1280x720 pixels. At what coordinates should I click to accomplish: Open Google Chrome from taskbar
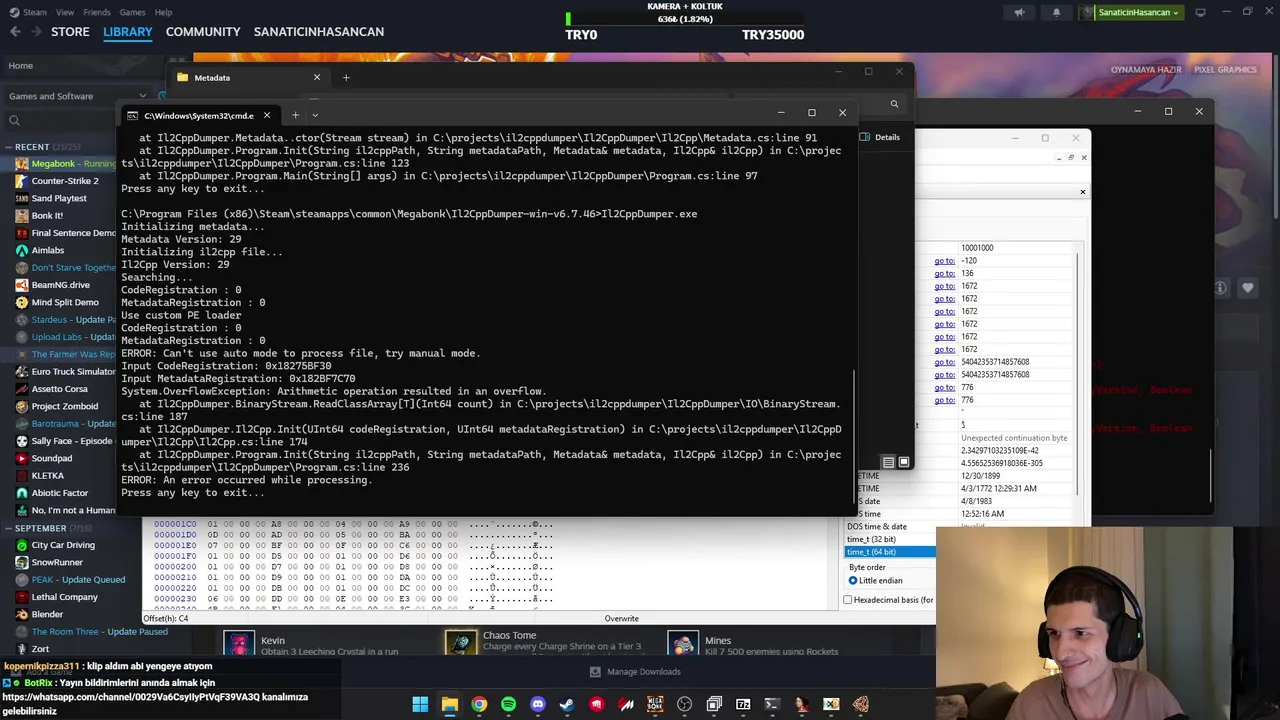click(479, 704)
